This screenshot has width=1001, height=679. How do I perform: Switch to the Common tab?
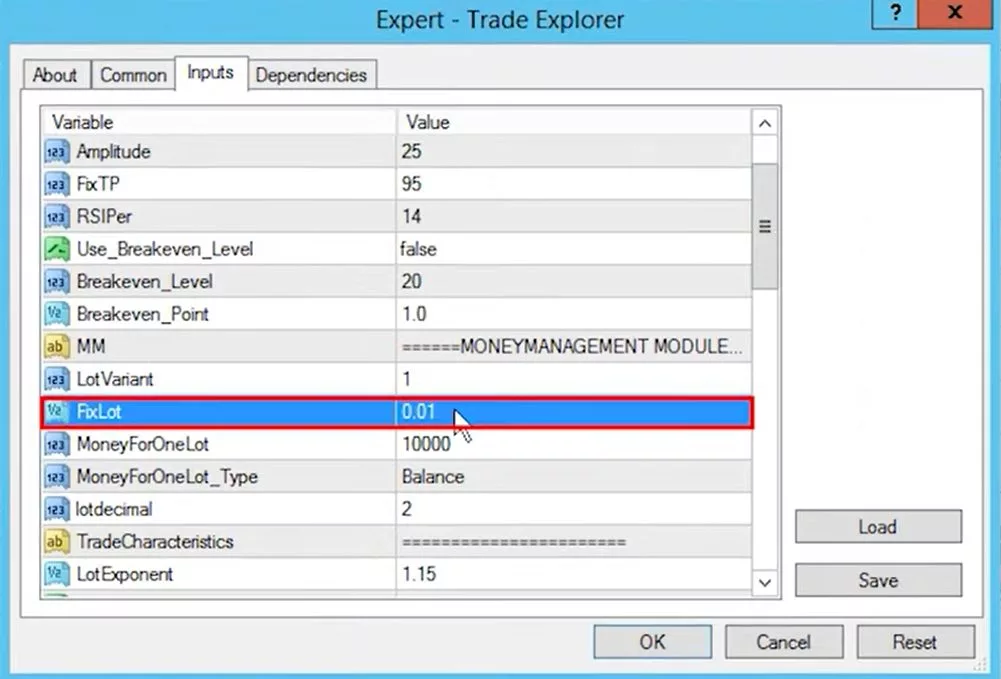(x=132, y=74)
